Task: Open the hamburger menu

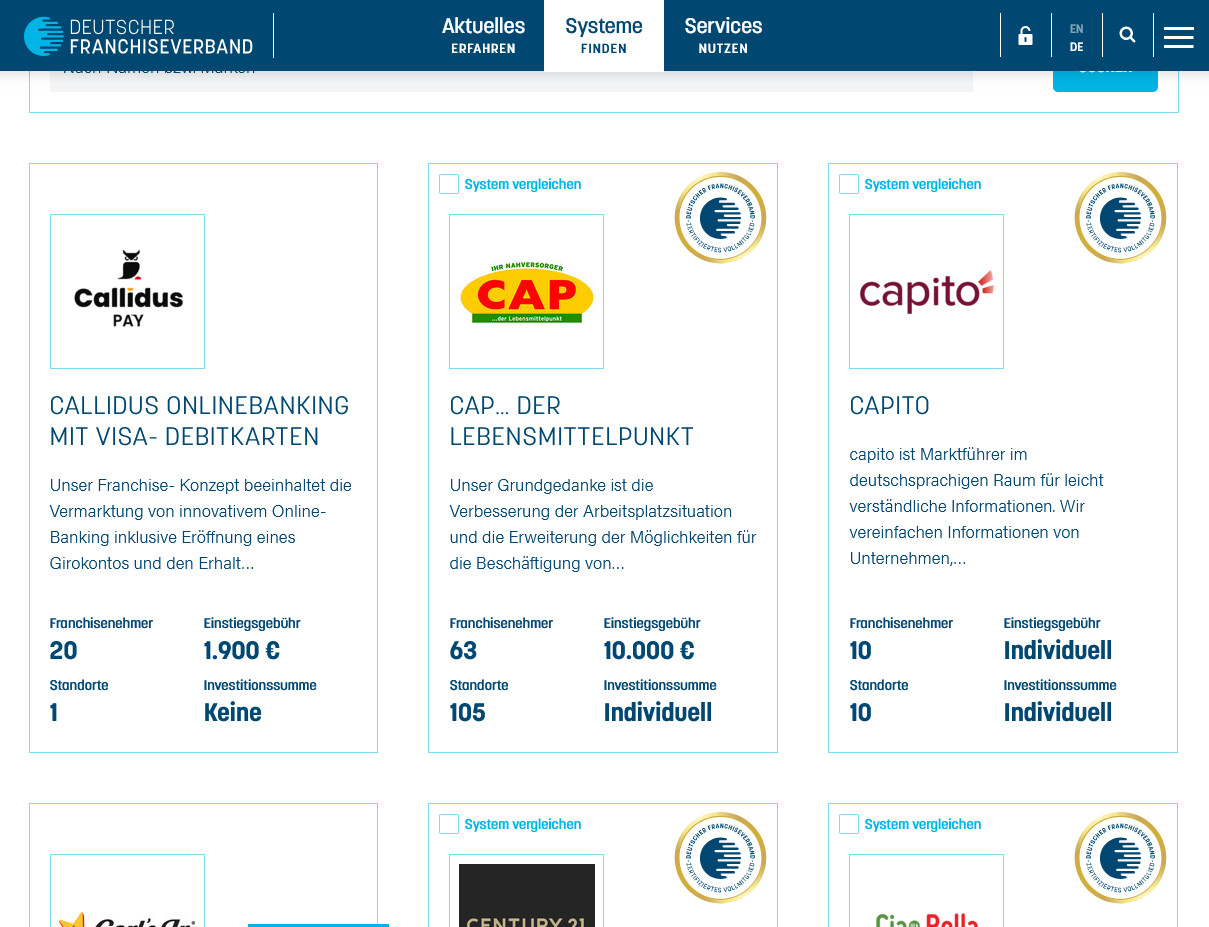Action: pyautogui.click(x=1178, y=37)
